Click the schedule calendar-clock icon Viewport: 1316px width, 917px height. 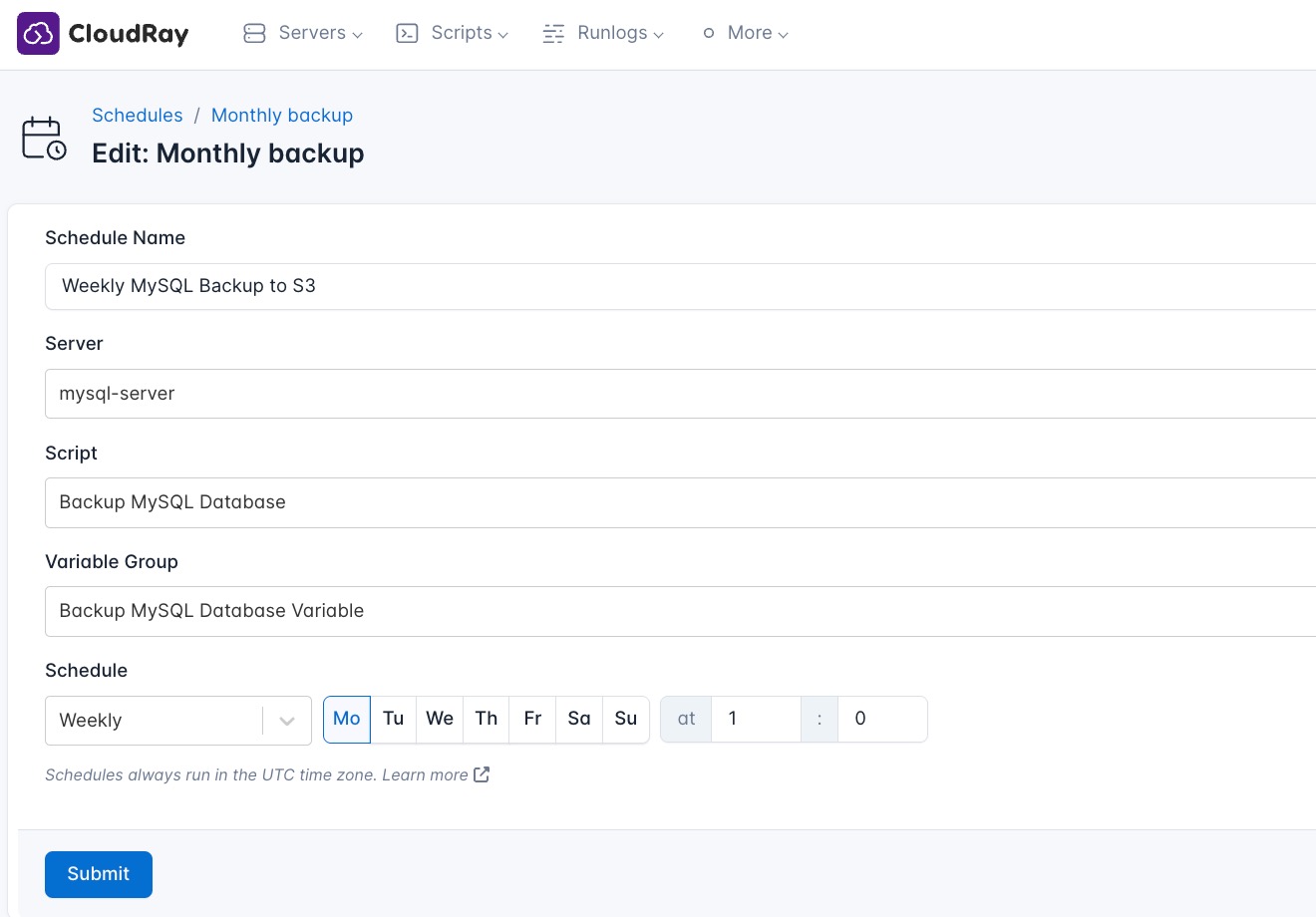[44, 138]
